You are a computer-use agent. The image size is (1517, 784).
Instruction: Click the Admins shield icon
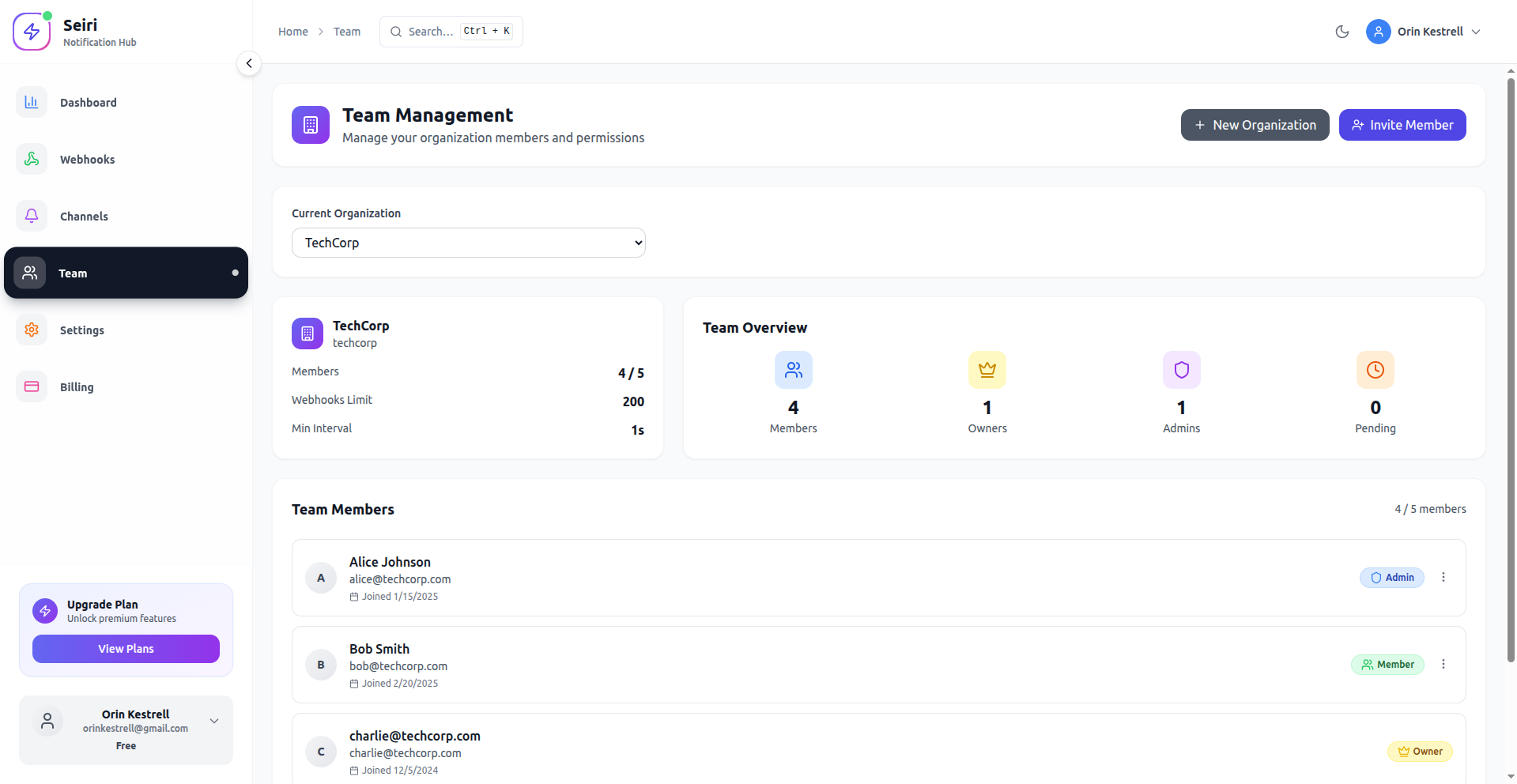tap(1181, 370)
